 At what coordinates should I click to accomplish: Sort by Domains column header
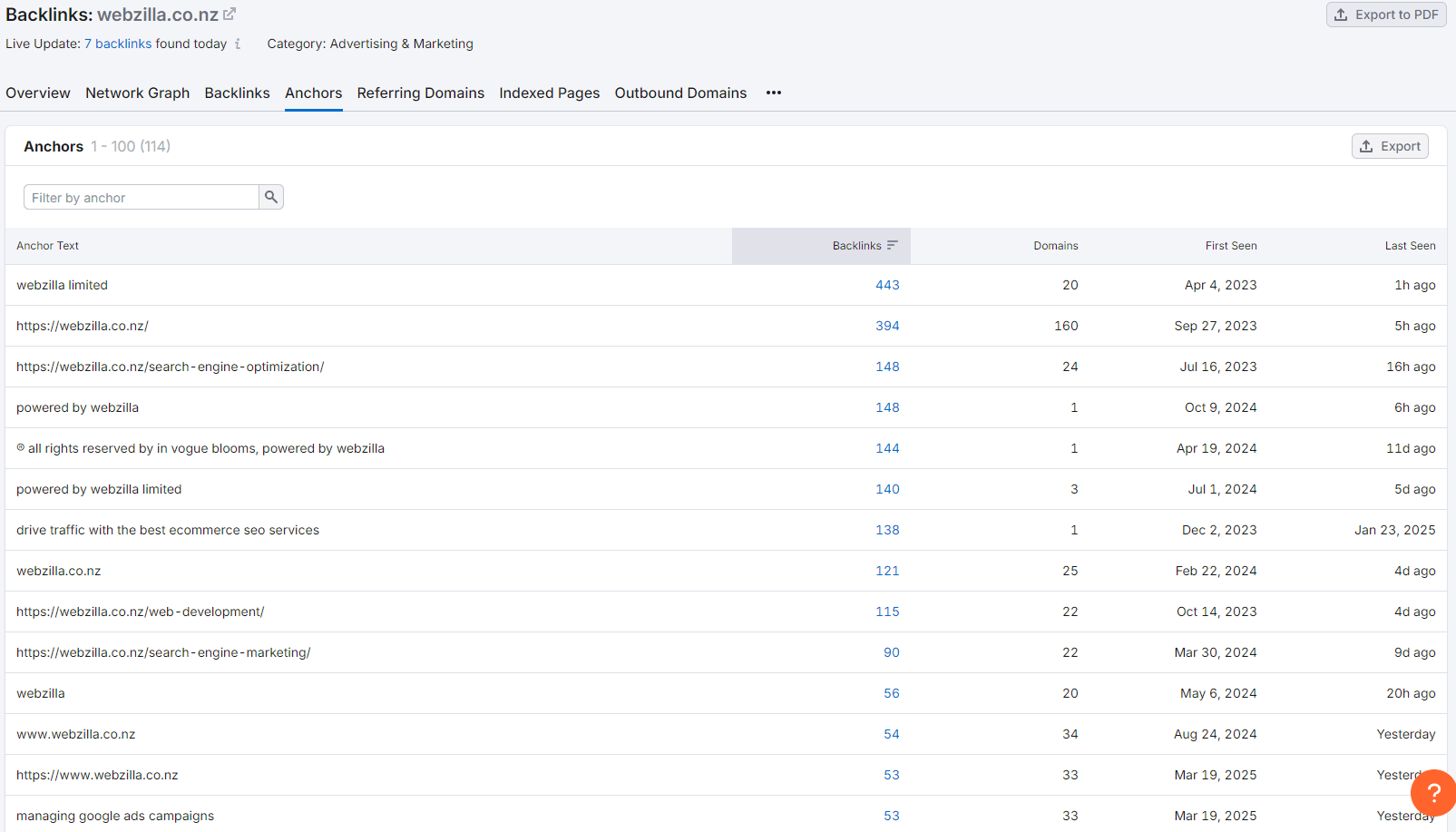coord(1056,246)
